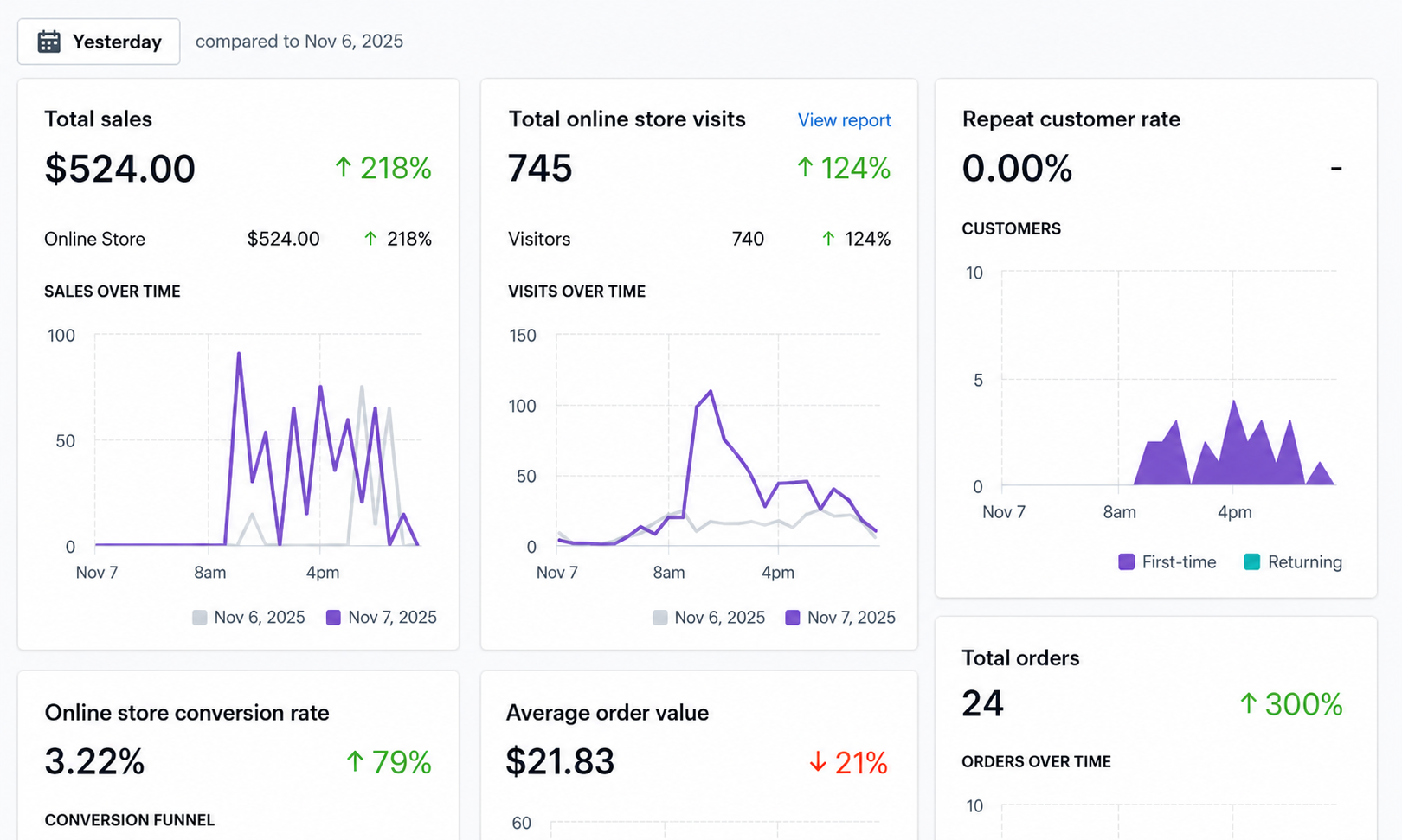Click the purple visits line peak near 110
1402x840 pixels.
(711, 392)
